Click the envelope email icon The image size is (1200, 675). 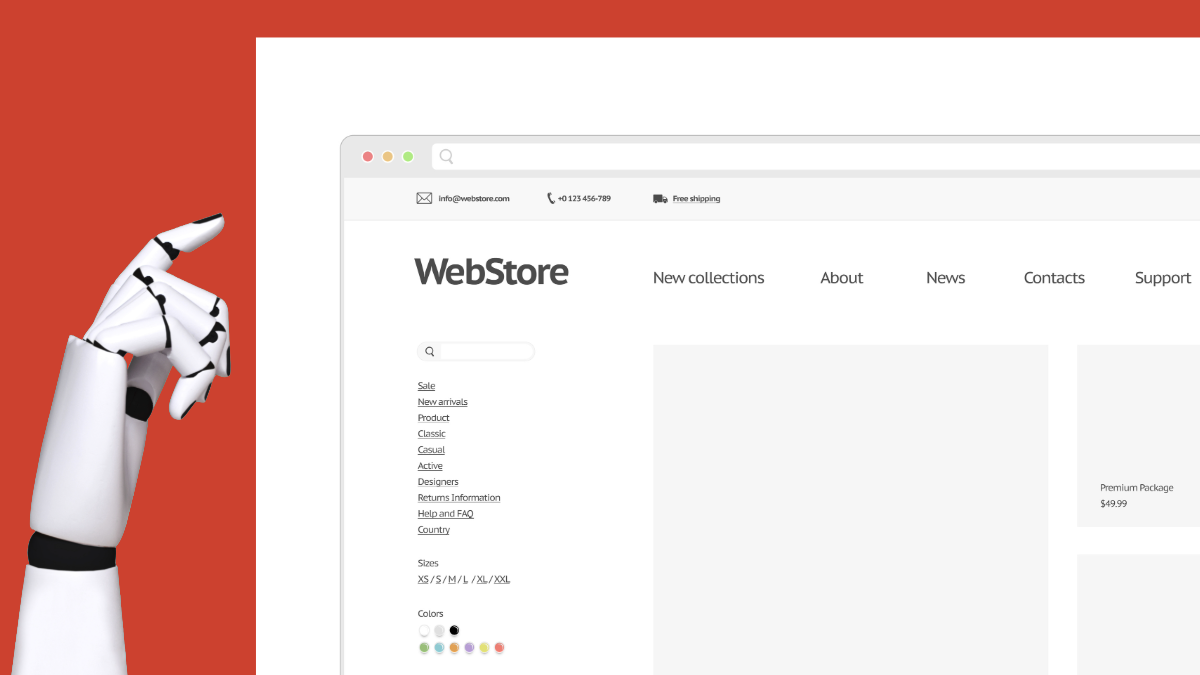point(424,197)
